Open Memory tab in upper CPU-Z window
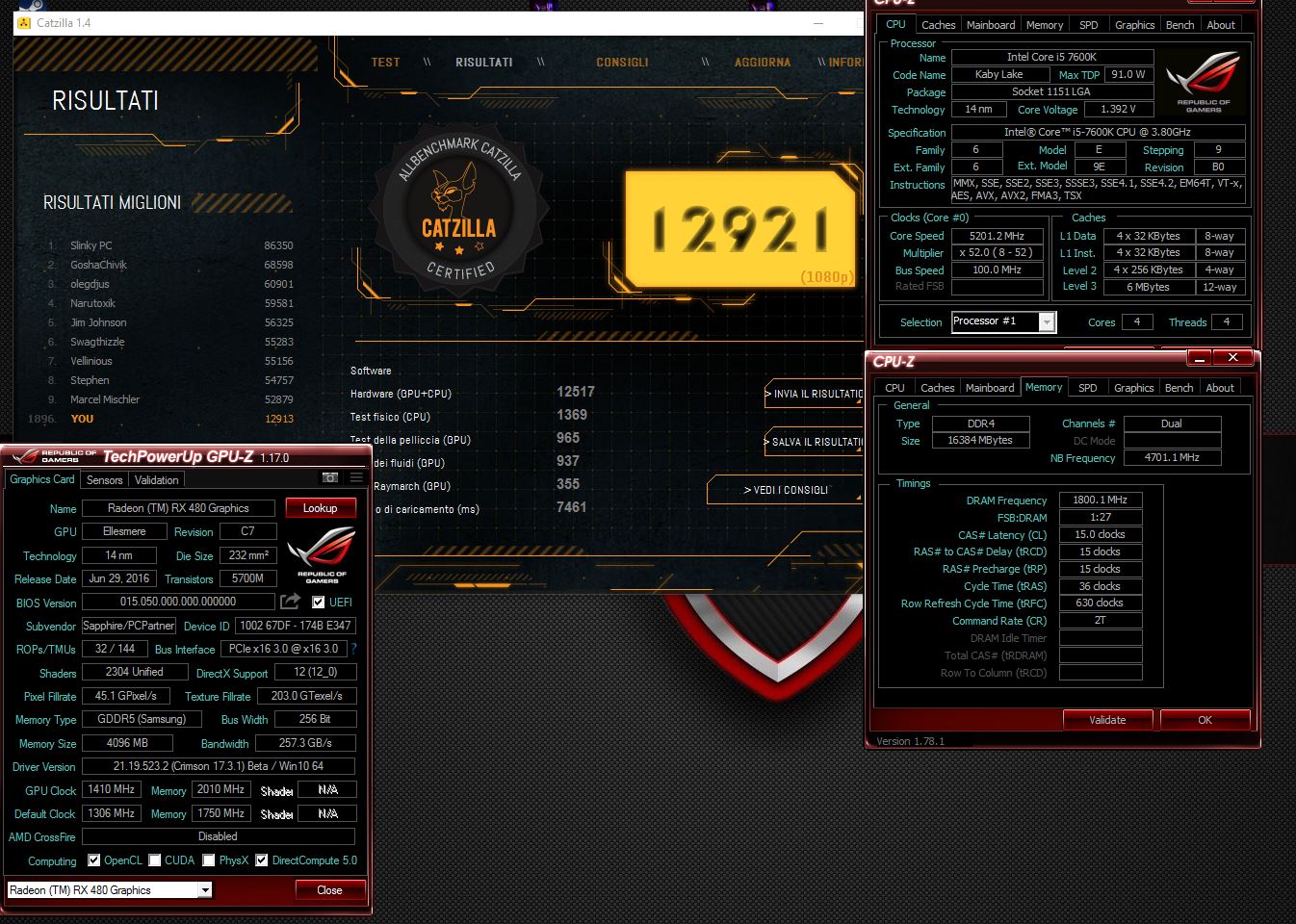Image resolution: width=1296 pixels, height=924 pixels. click(1045, 25)
